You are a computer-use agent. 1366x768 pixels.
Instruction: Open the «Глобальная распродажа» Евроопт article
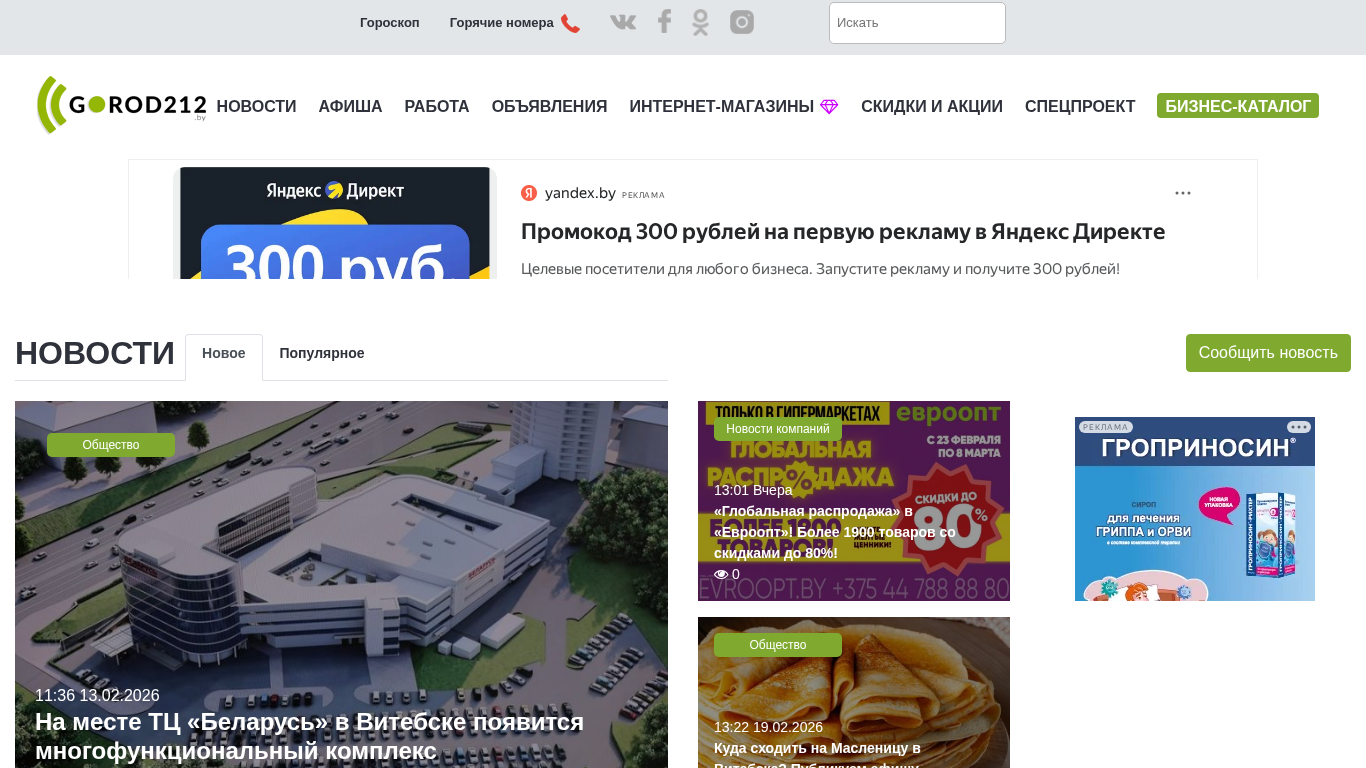[x=834, y=532]
